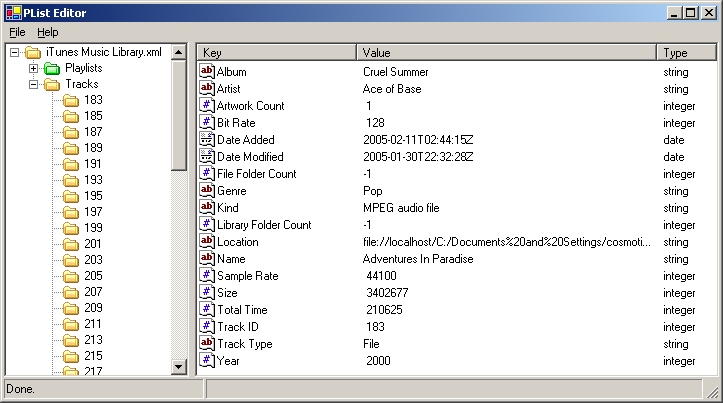Click the Type column header
This screenshot has width=723, height=403.
pos(684,52)
